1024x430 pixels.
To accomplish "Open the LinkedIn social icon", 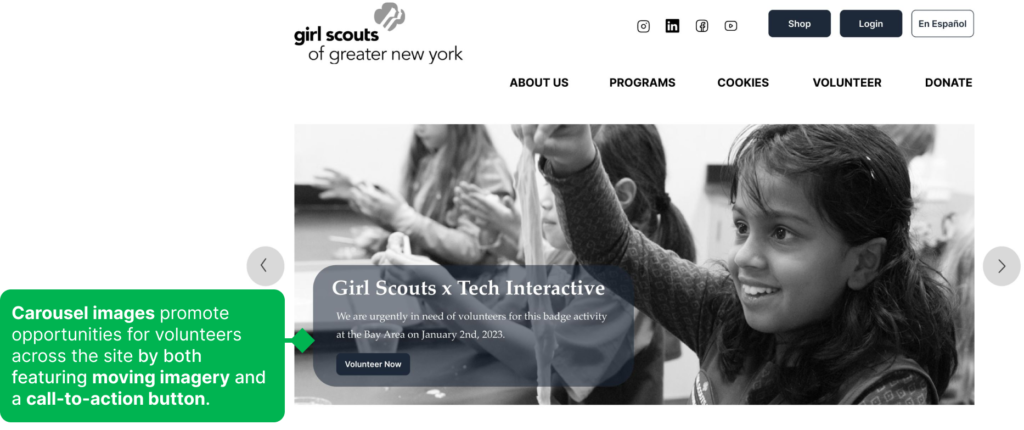I will pyautogui.click(x=672, y=26).
